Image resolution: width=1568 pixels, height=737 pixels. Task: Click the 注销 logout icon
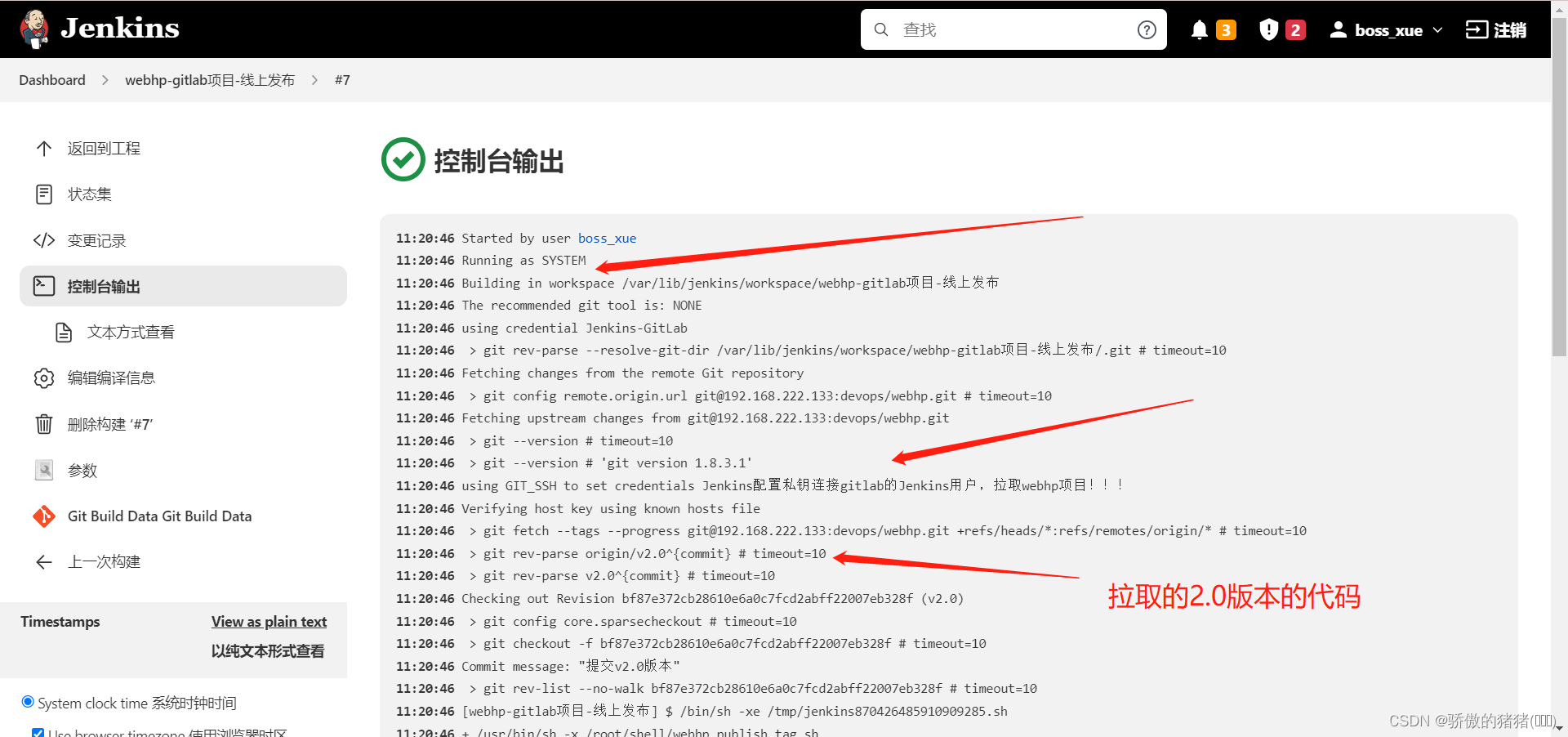1477,30
